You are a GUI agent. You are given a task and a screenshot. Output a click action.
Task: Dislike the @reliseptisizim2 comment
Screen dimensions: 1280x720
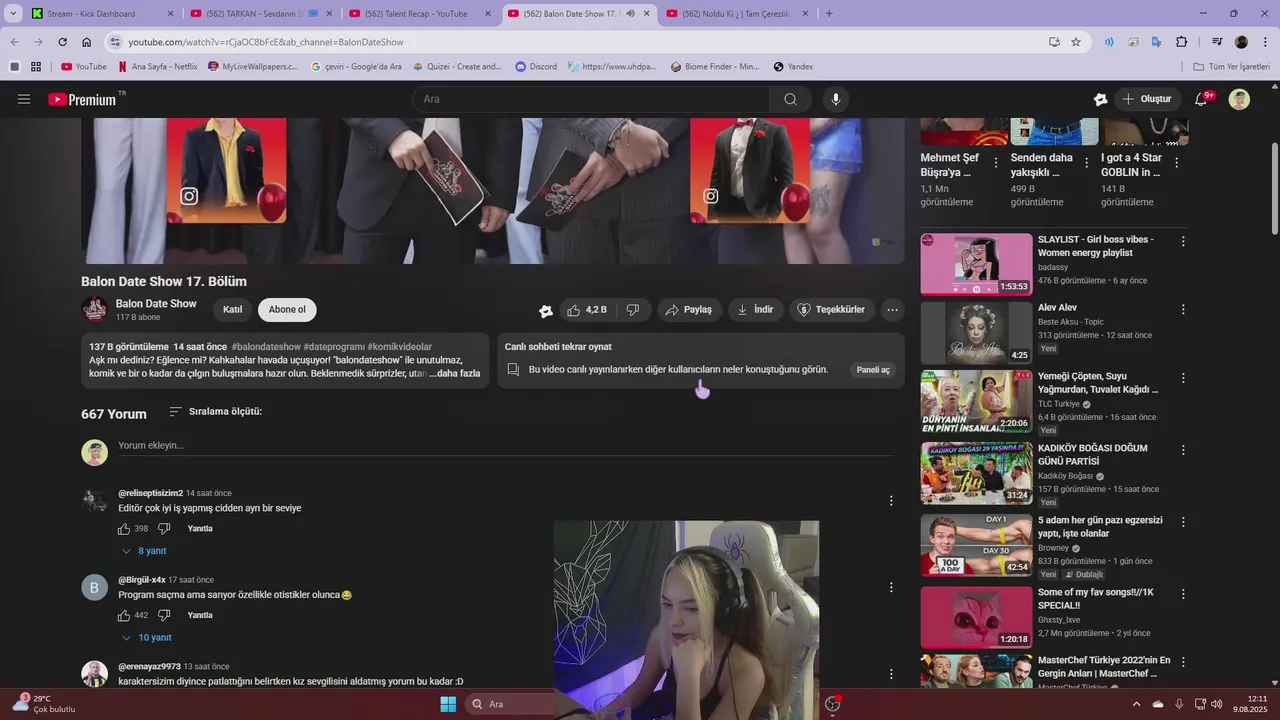pos(164,529)
